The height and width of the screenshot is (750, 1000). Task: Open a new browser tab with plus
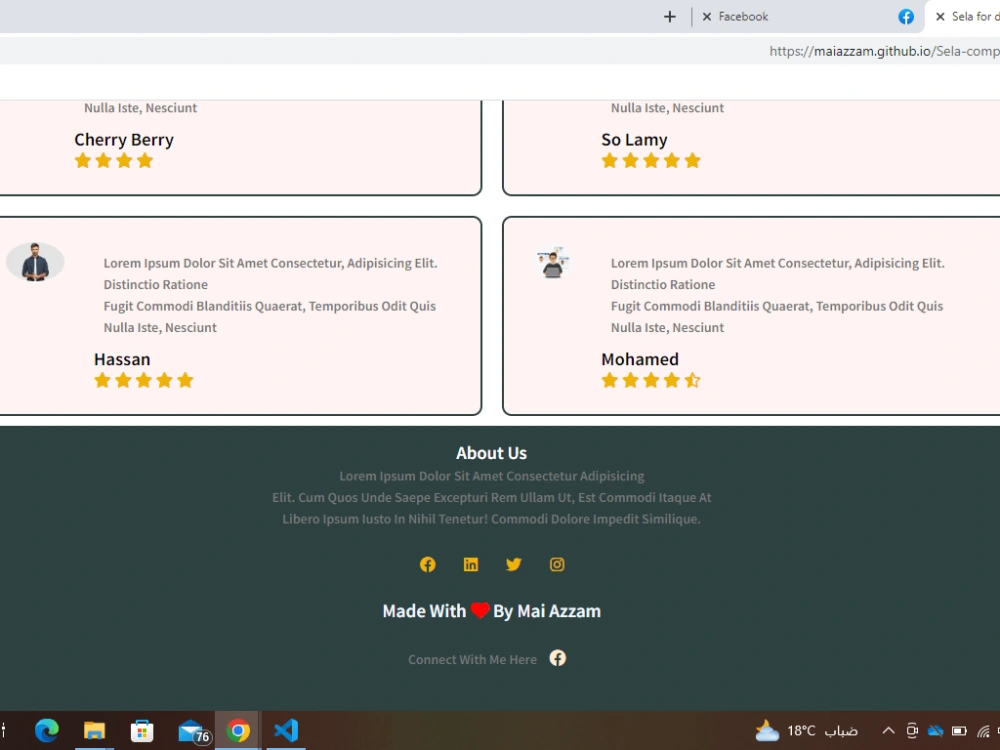click(670, 17)
